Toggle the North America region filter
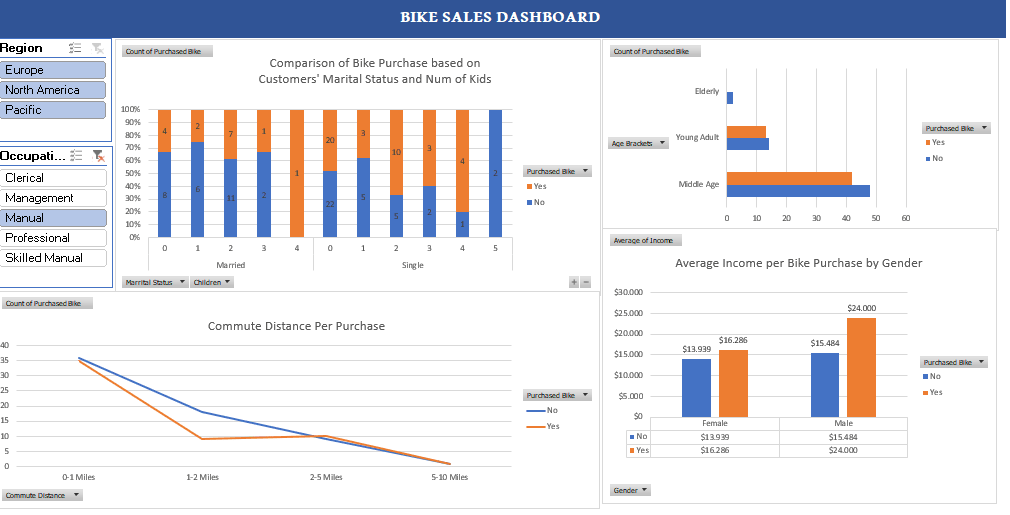Screen dimensions: 1010x515 click(54, 90)
